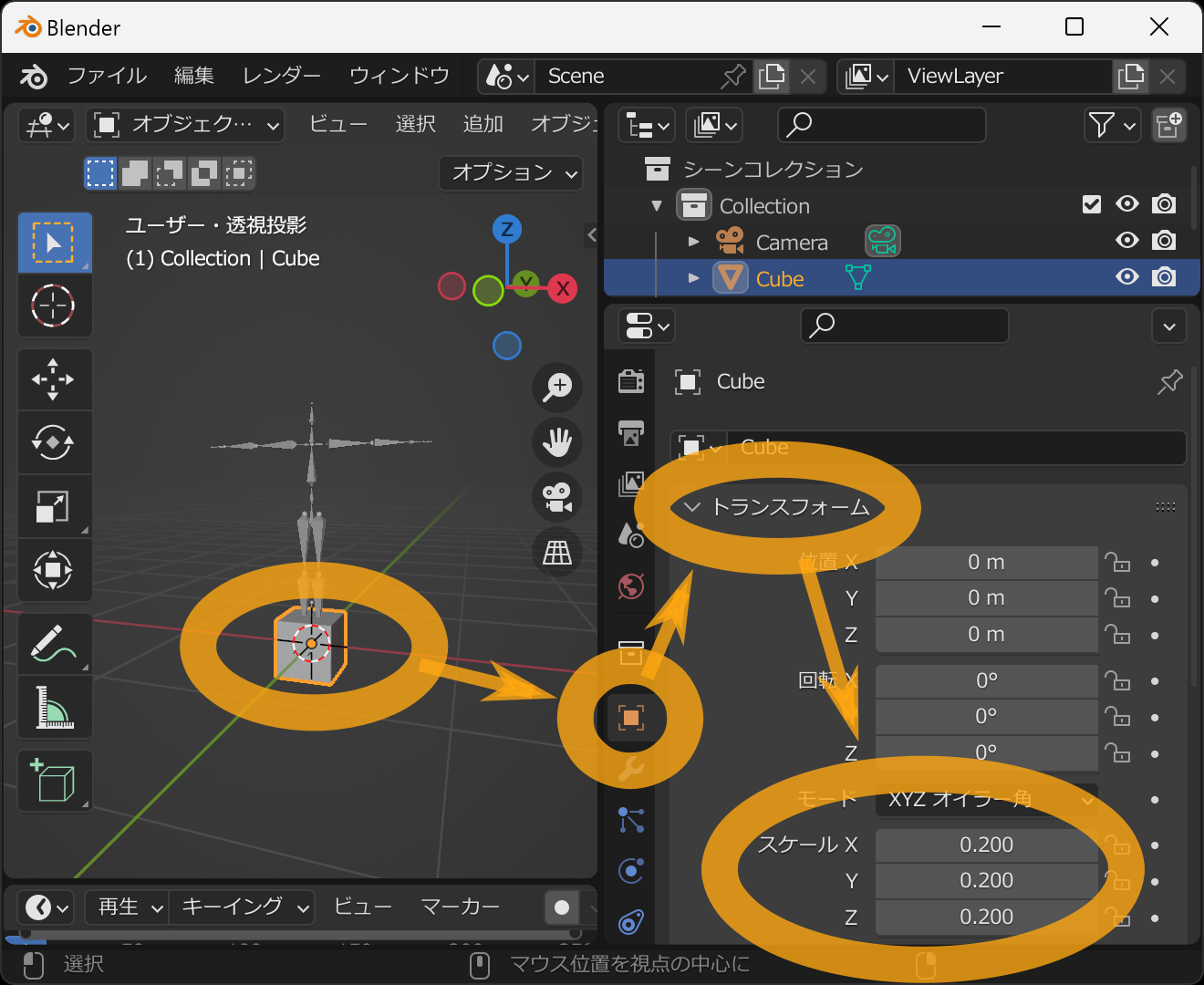Open the ウィンドウ menu
The image size is (1204, 985).
(x=400, y=77)
